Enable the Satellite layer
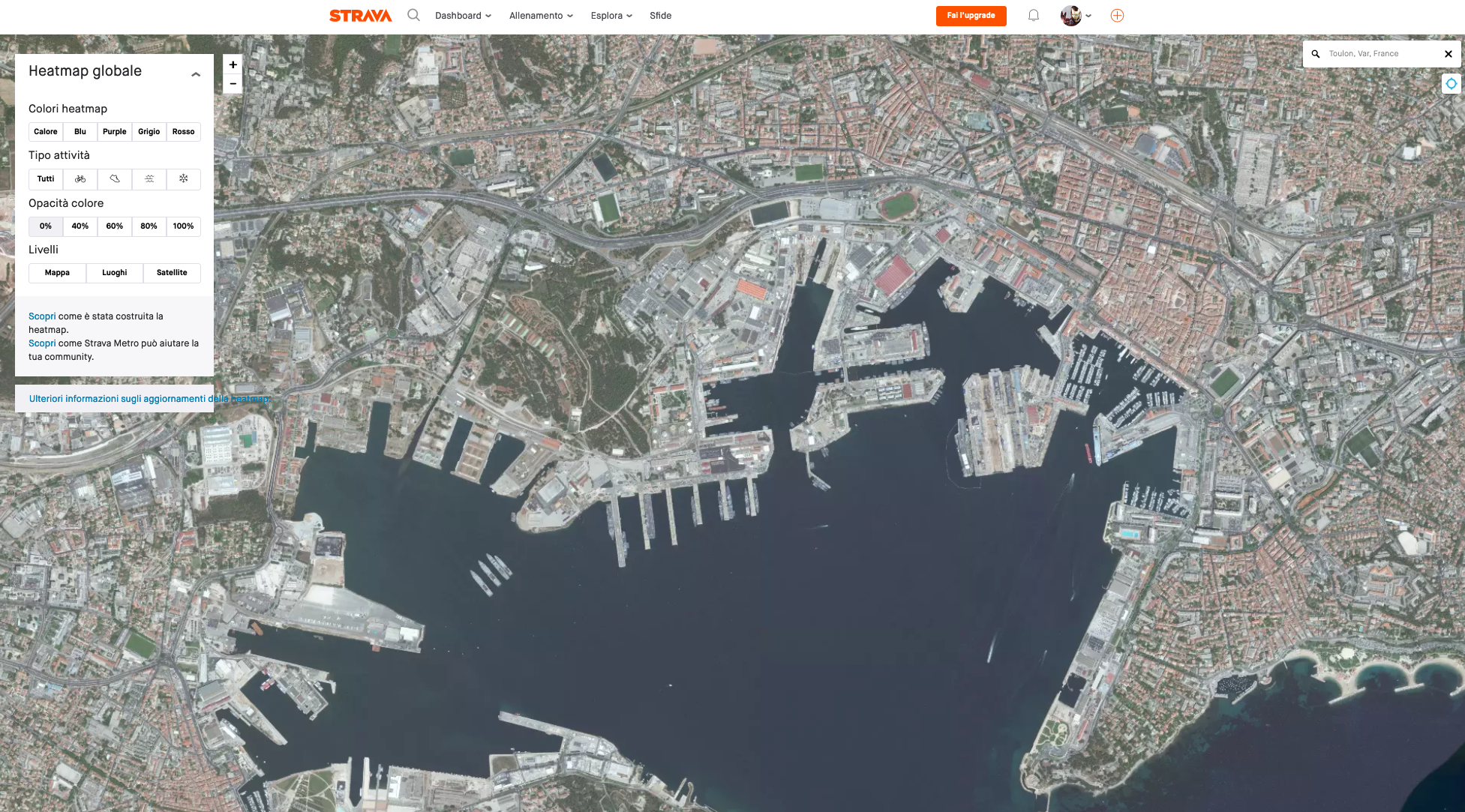The image size is (1465, 812). pyautogui.click(x=172, y=273)
